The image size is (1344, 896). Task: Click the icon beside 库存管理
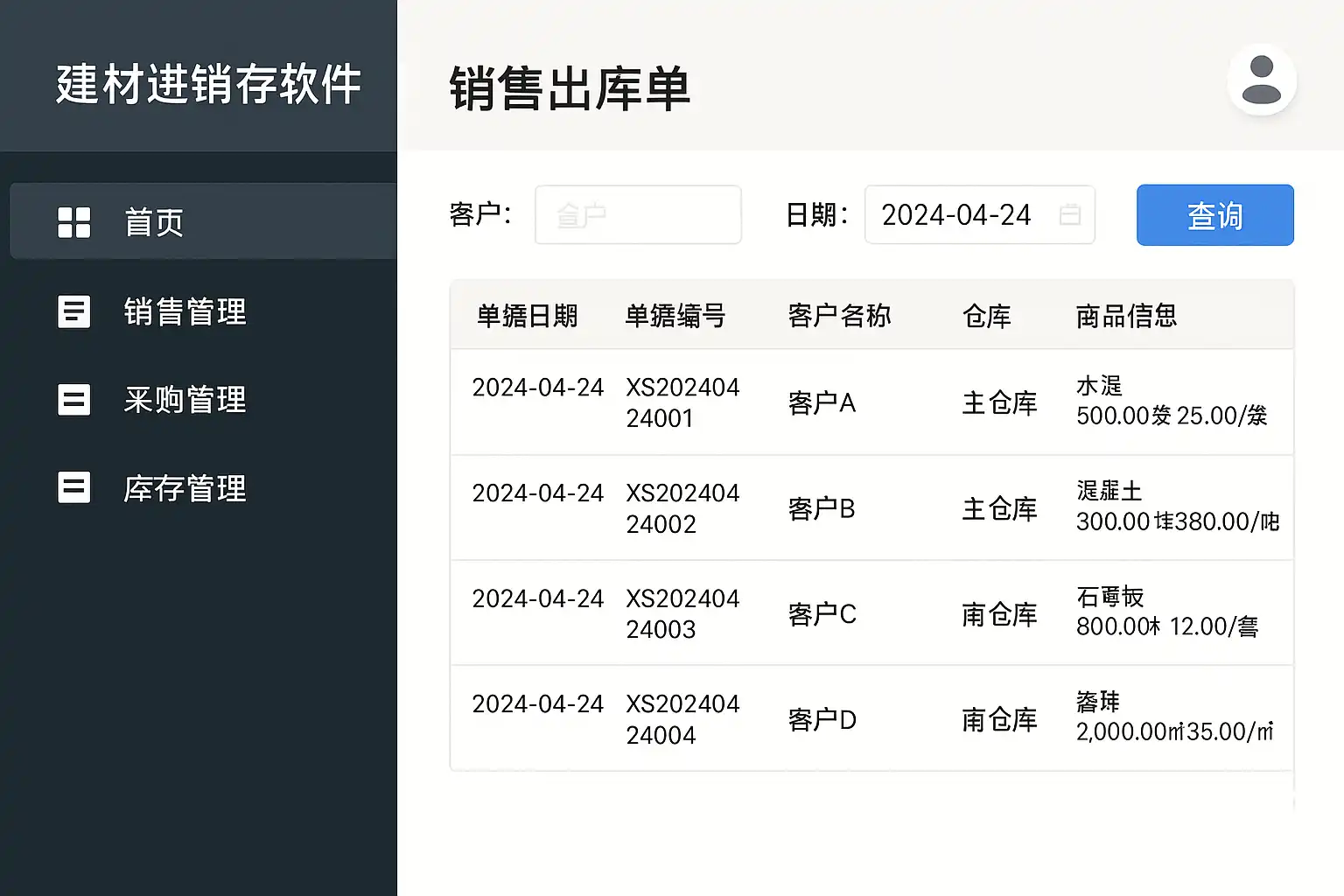coord(73,487)
